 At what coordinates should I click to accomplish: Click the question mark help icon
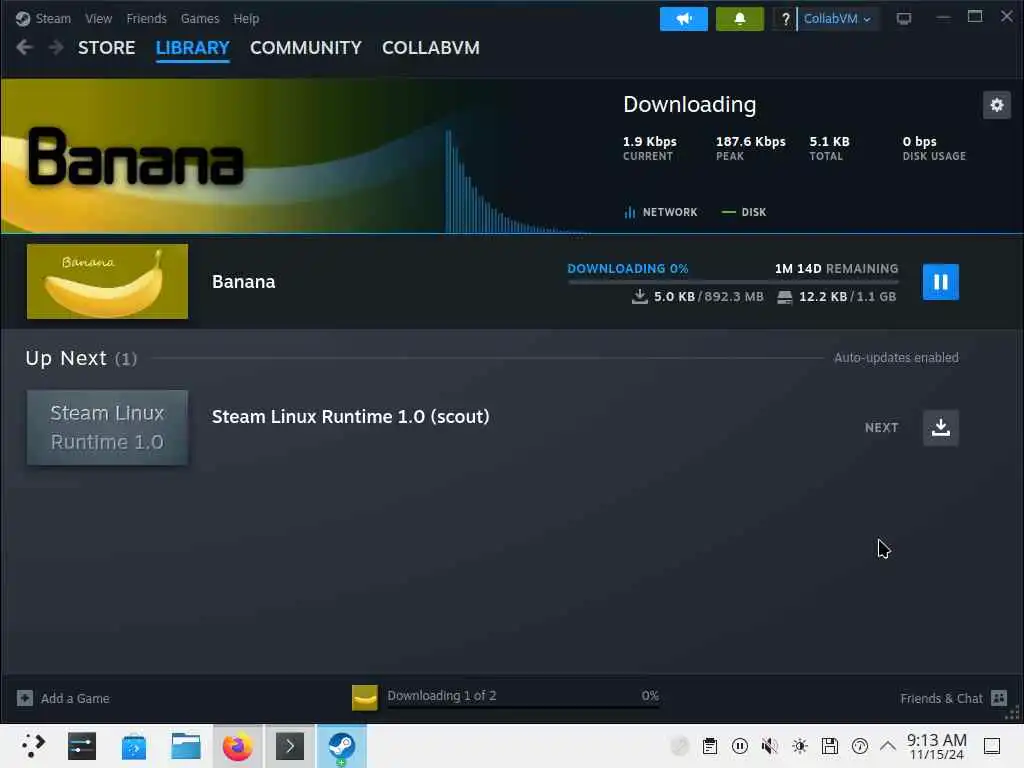785,18
